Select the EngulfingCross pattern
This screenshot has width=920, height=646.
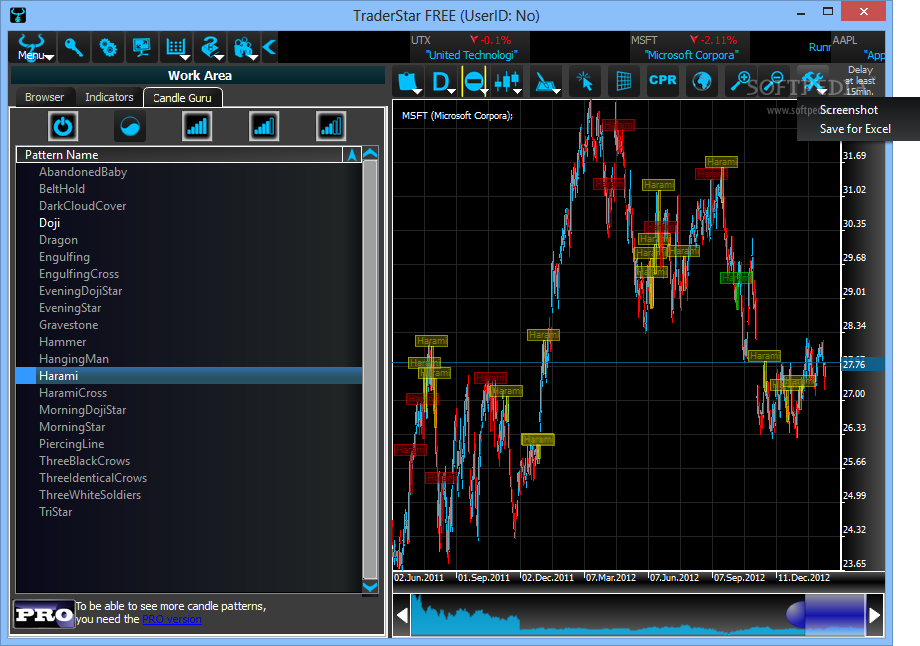coord(189,274)
